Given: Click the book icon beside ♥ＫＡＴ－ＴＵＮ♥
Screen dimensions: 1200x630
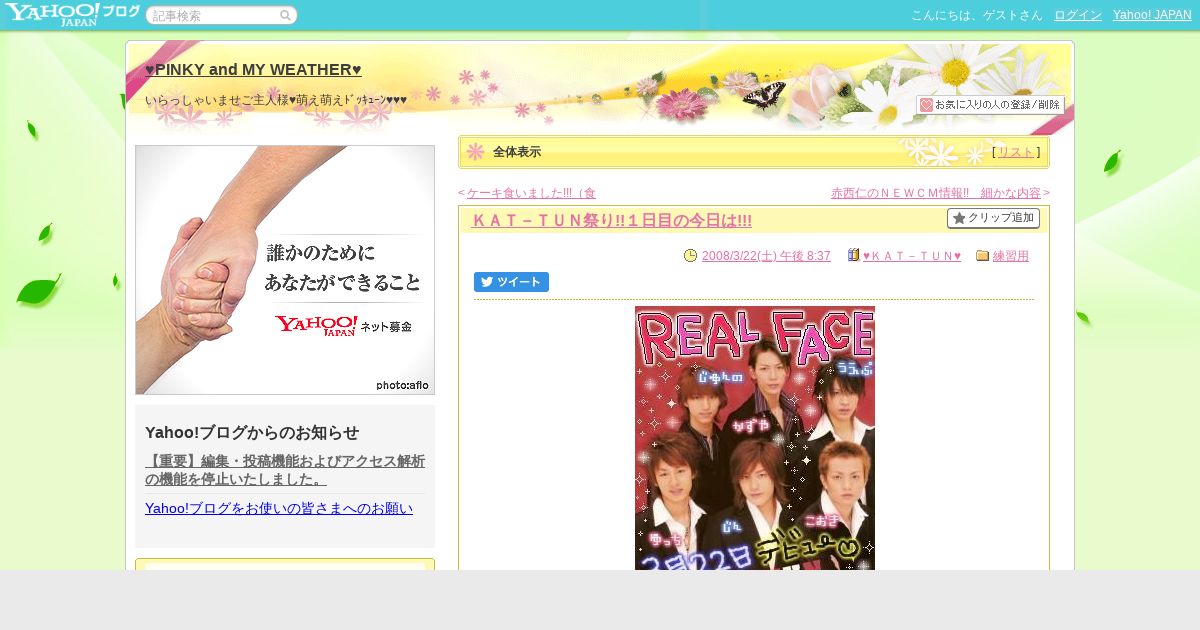Looking at the screenshot, I should pyautogui.click(x=853, y=255).
